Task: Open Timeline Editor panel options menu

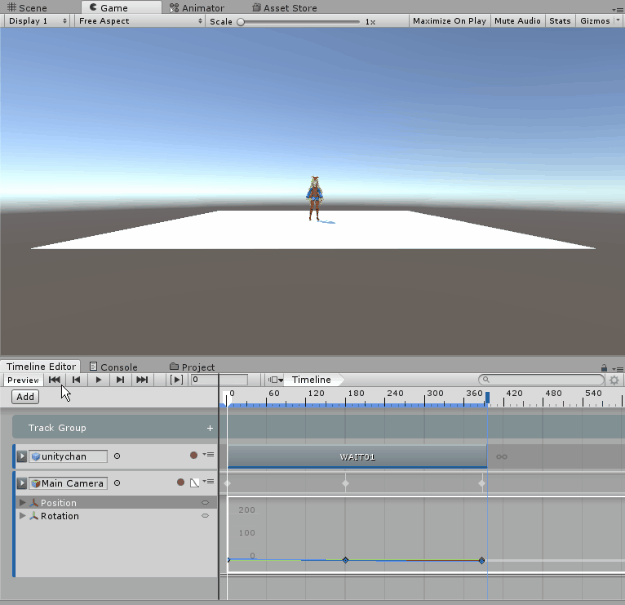Action: pyautogui.click(x=617, y=369)
